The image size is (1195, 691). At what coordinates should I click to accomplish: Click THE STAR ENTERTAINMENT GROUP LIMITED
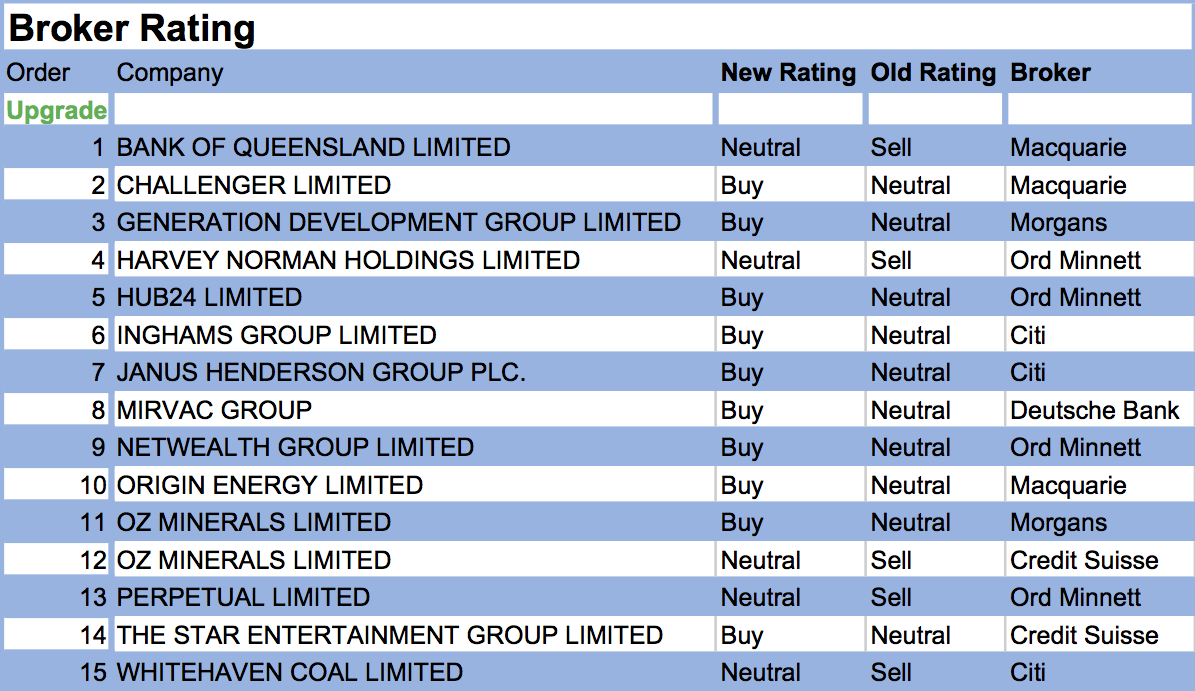point(390,635)
